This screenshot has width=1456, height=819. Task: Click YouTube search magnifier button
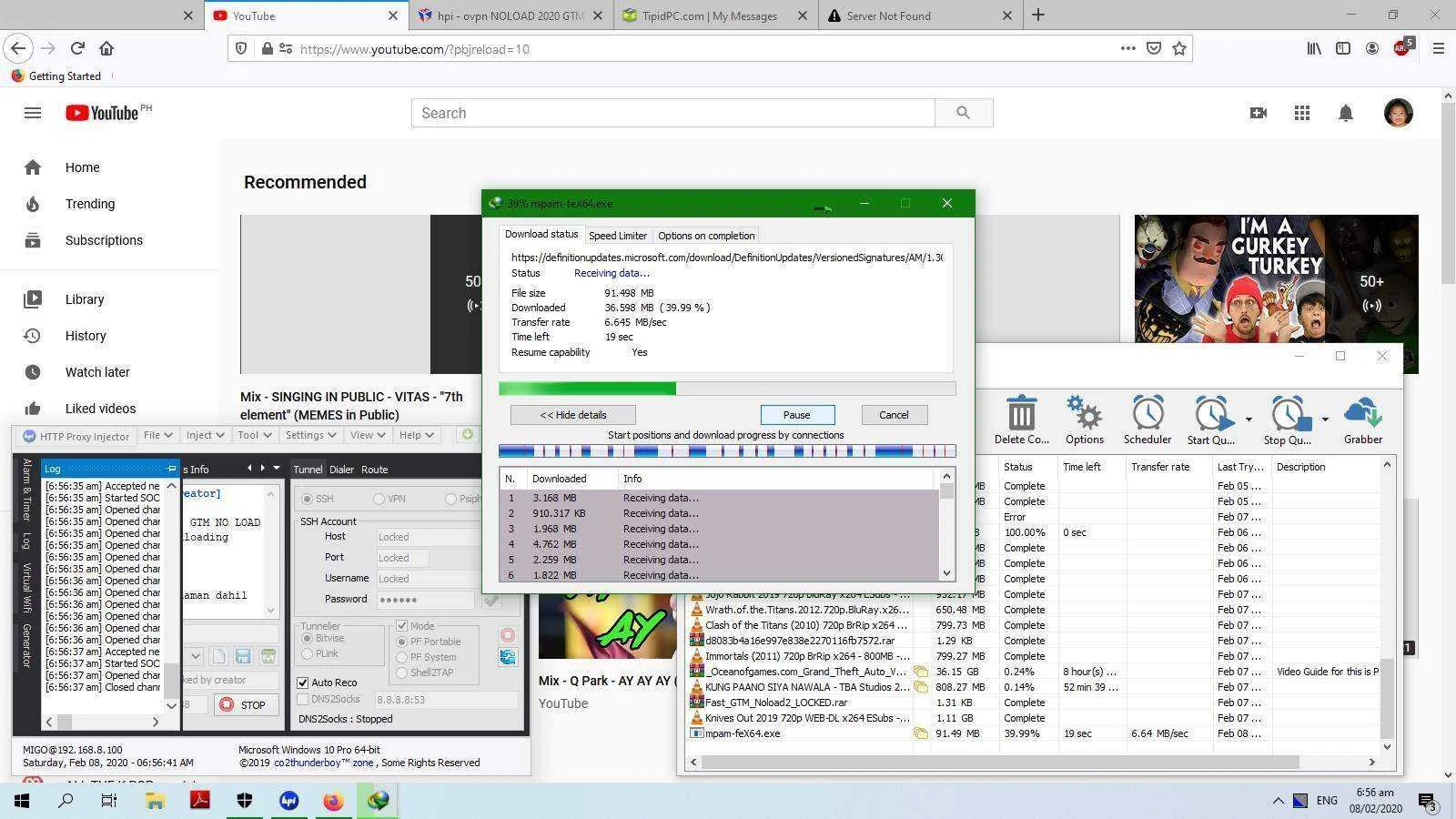pyautogui.click(x=964, y=113)
